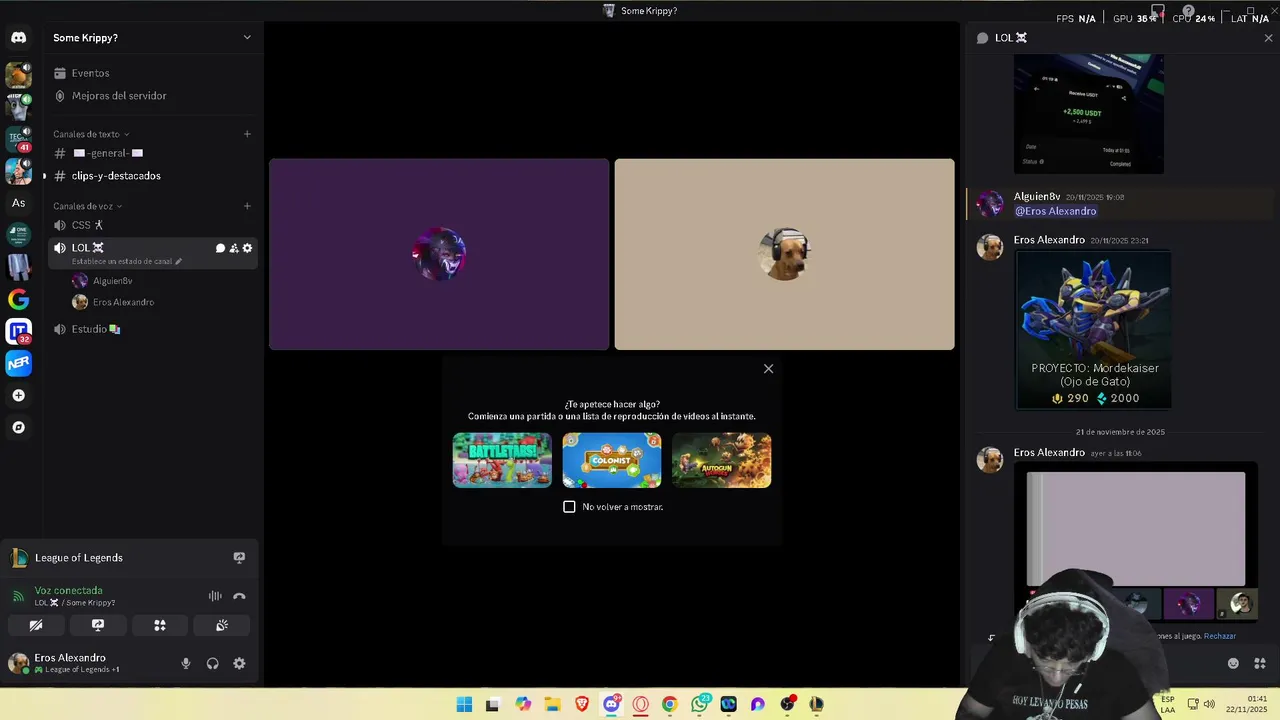Select Alguien8v purple video tile
Viewport: 1280px width, 720px height.
coord(439,254)
